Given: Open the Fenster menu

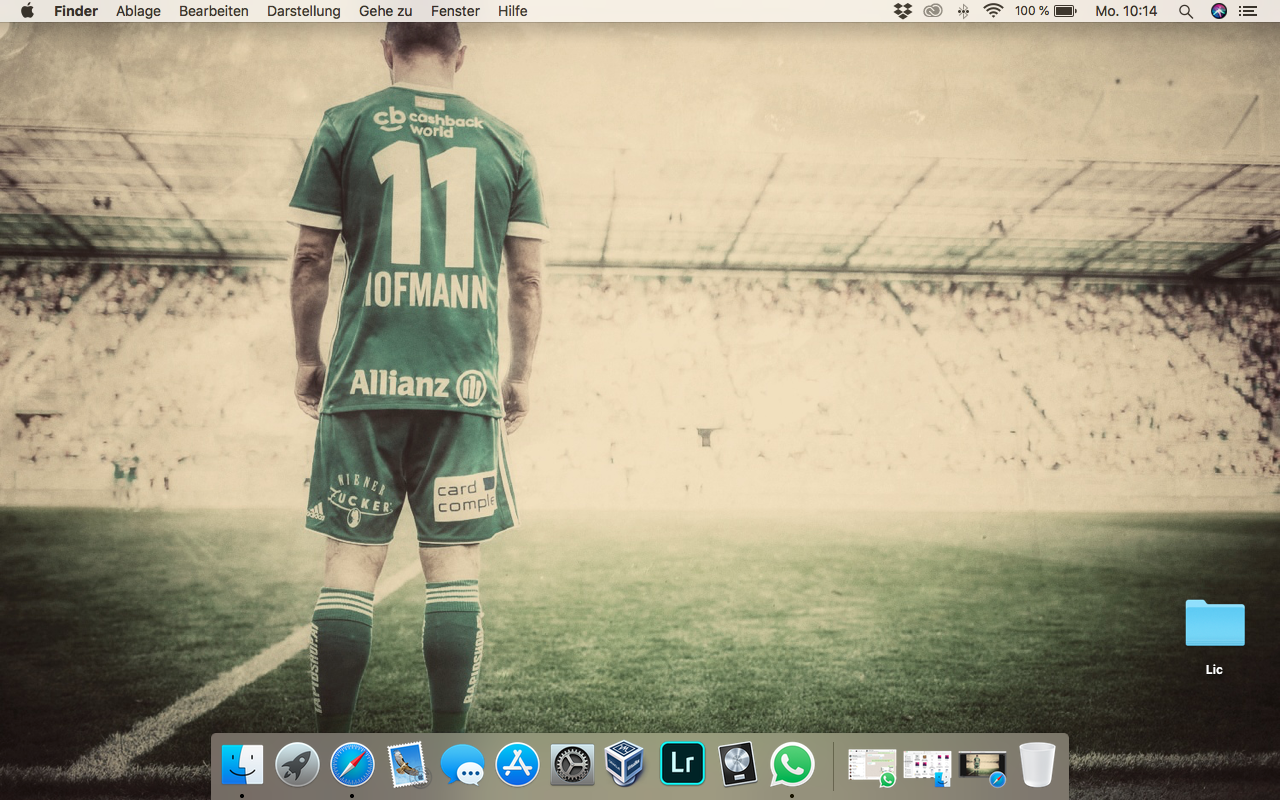Looking at the screenshot, I should (455, 11).
